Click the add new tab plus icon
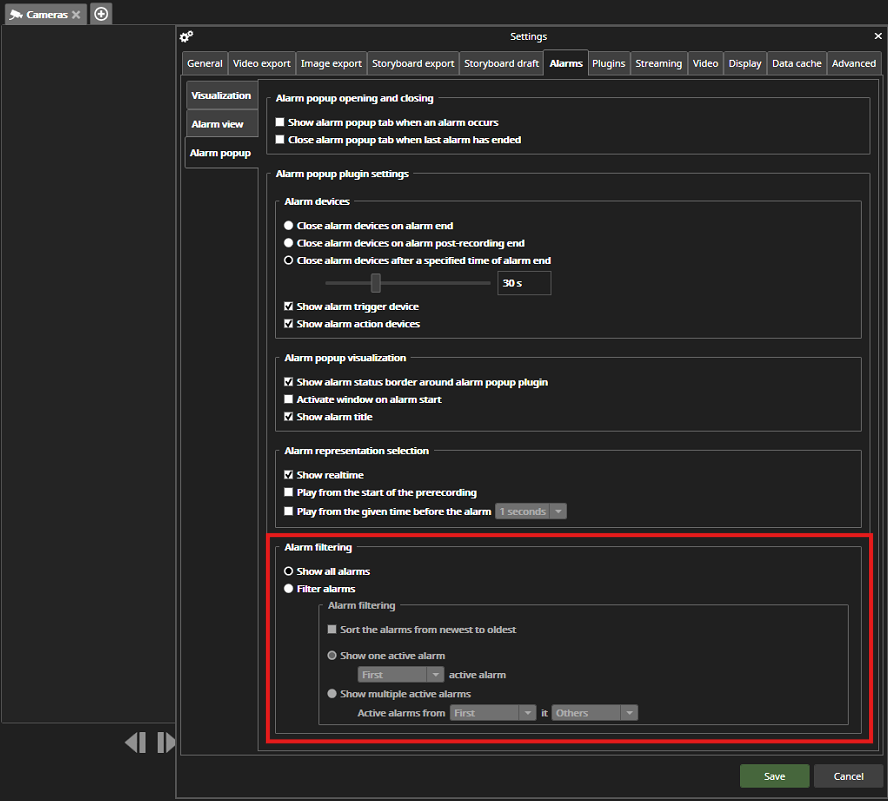888x801 pixels. pyautogui.click(x=101, y=14)
